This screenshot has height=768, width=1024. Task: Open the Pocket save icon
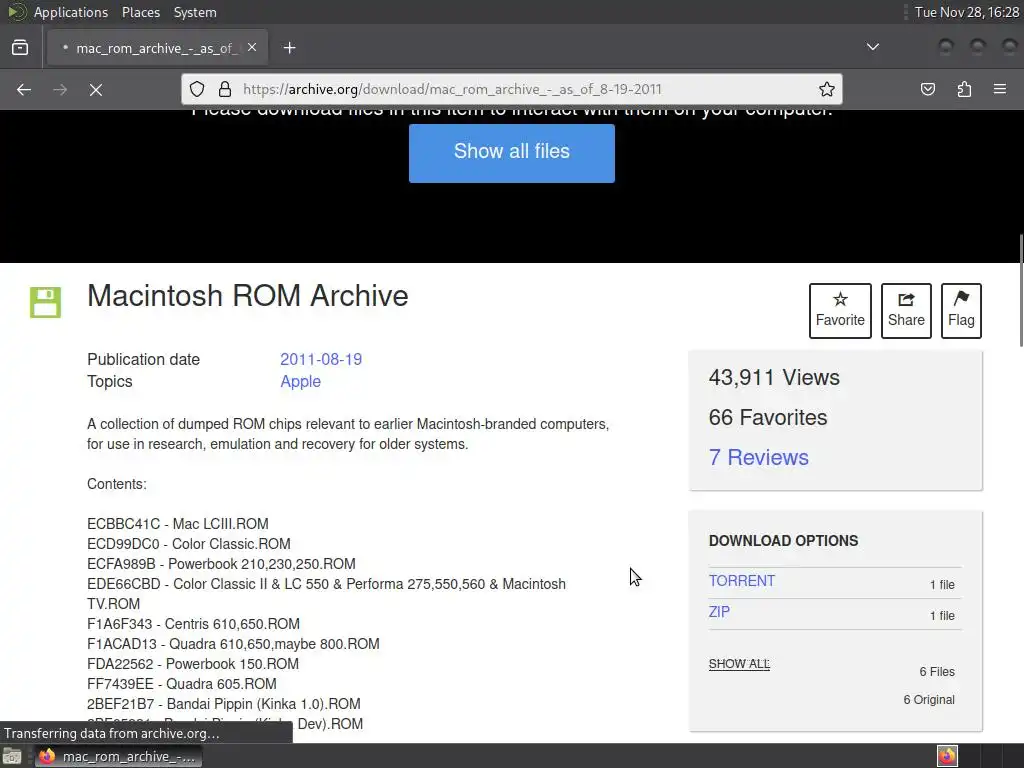[928, 89]
